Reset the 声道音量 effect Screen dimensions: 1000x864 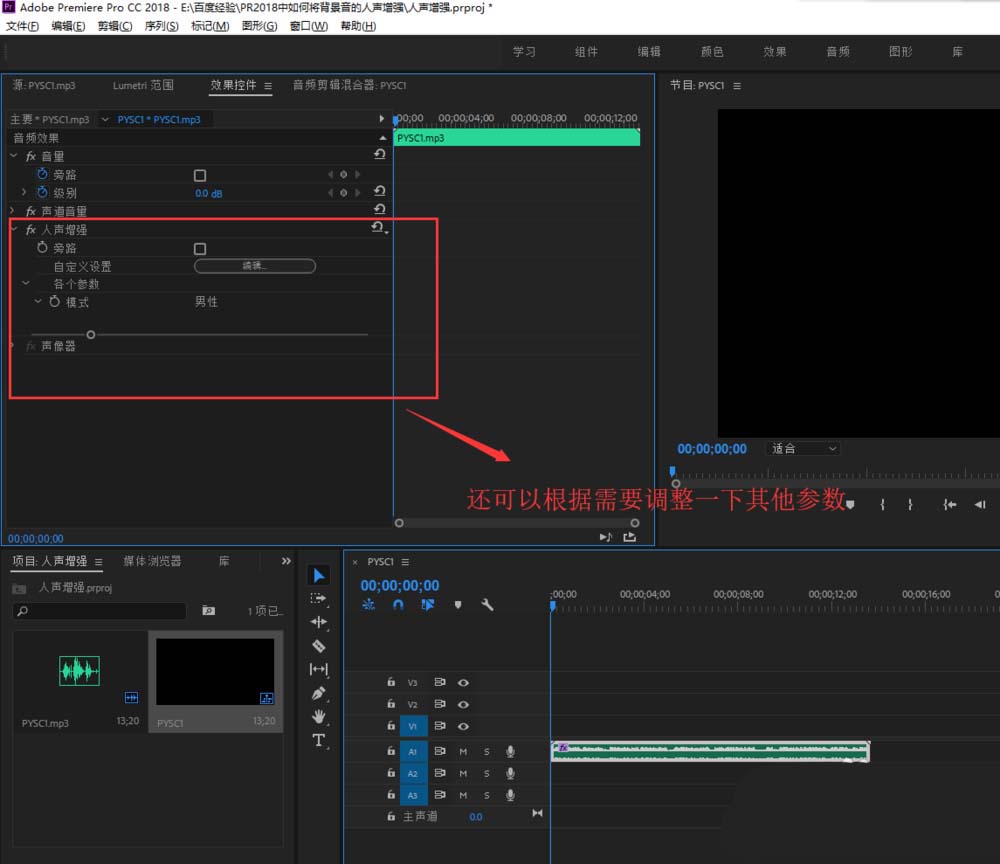point(379,209)
